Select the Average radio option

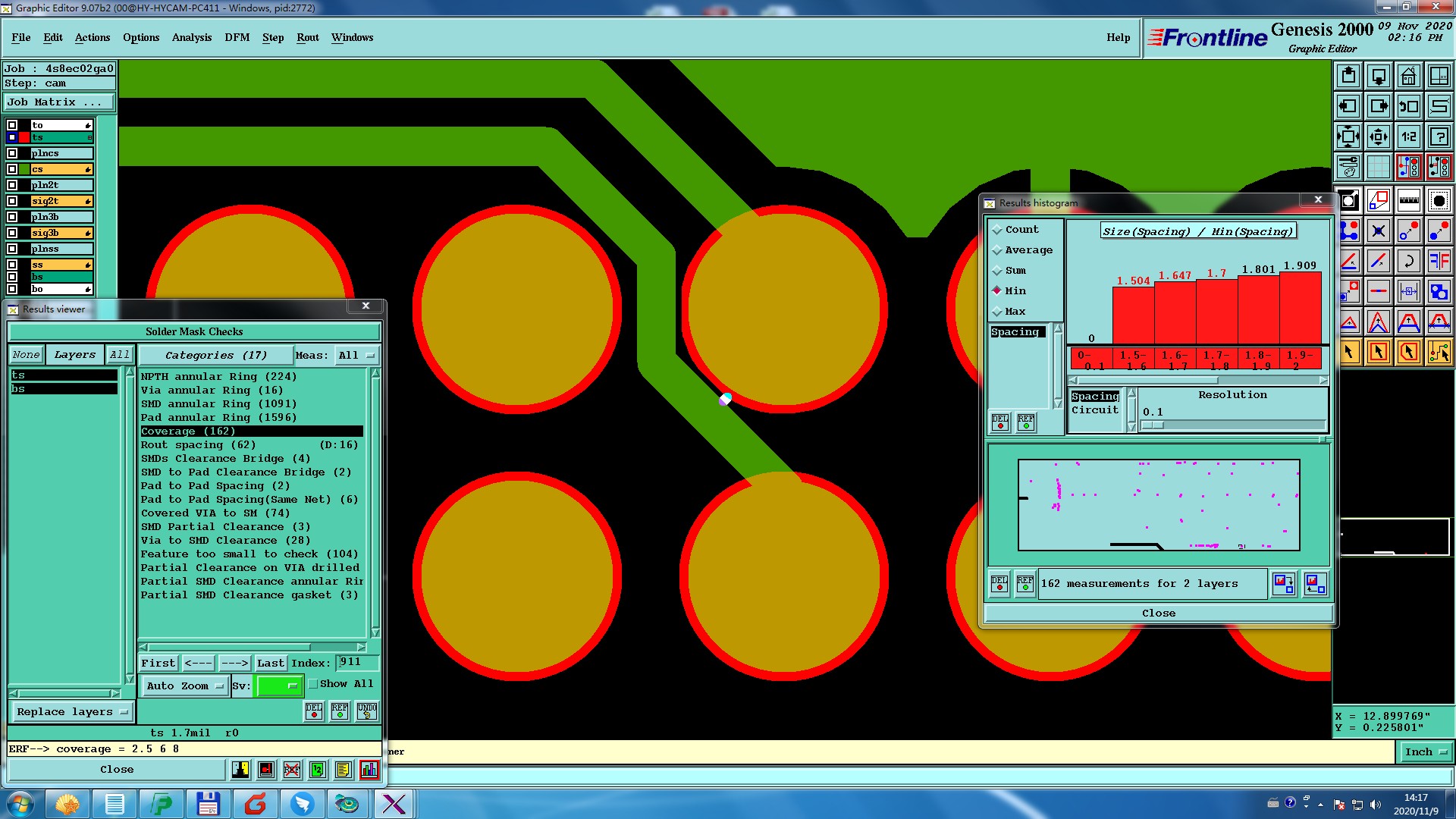(997, 250)
